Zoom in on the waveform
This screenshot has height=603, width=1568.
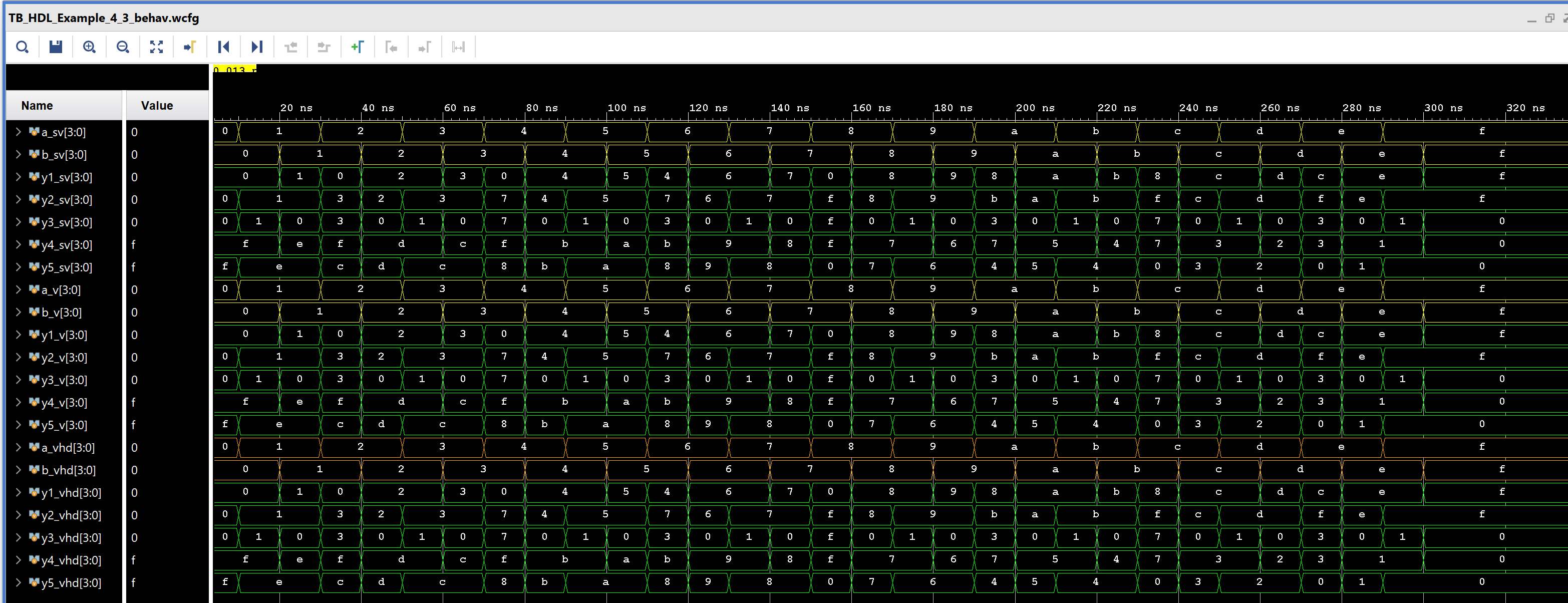point(90,47)
